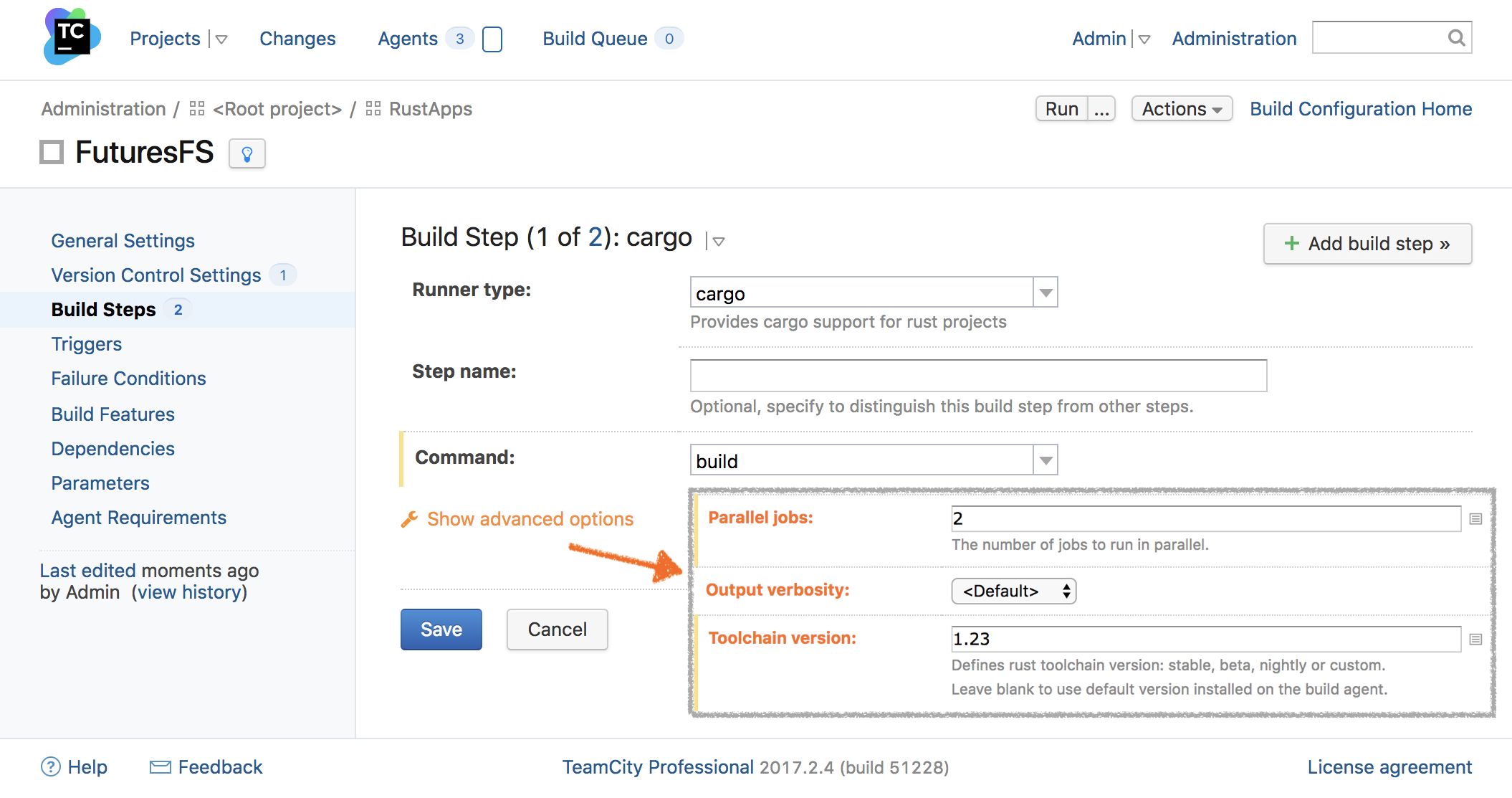Image resolution: width=1512 pixels, height=798 pixels.
Task: Open parameter picker beside Parallel jobs field
Action: point(1475,518)
